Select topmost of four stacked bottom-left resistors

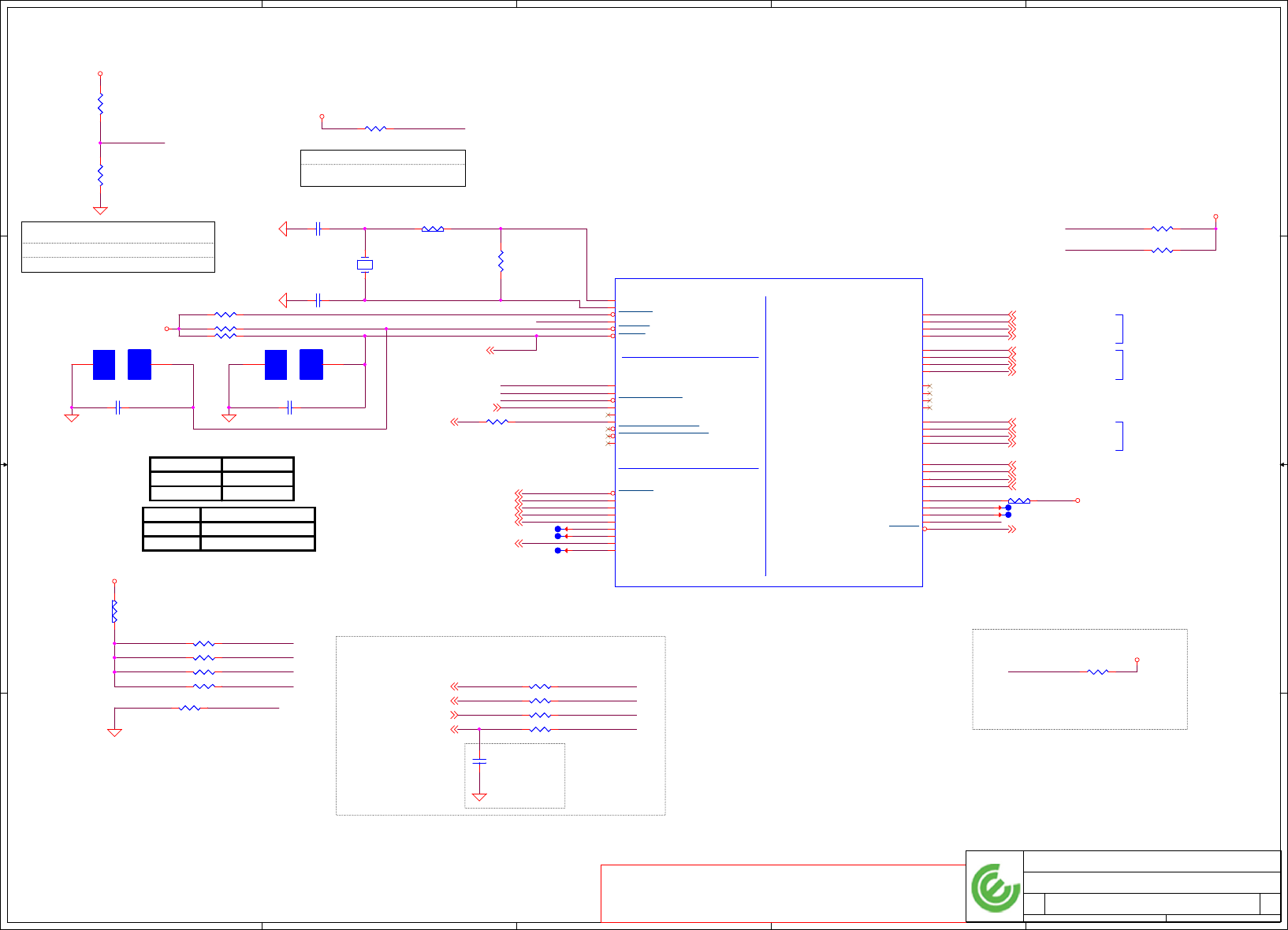tap(204, 644)
